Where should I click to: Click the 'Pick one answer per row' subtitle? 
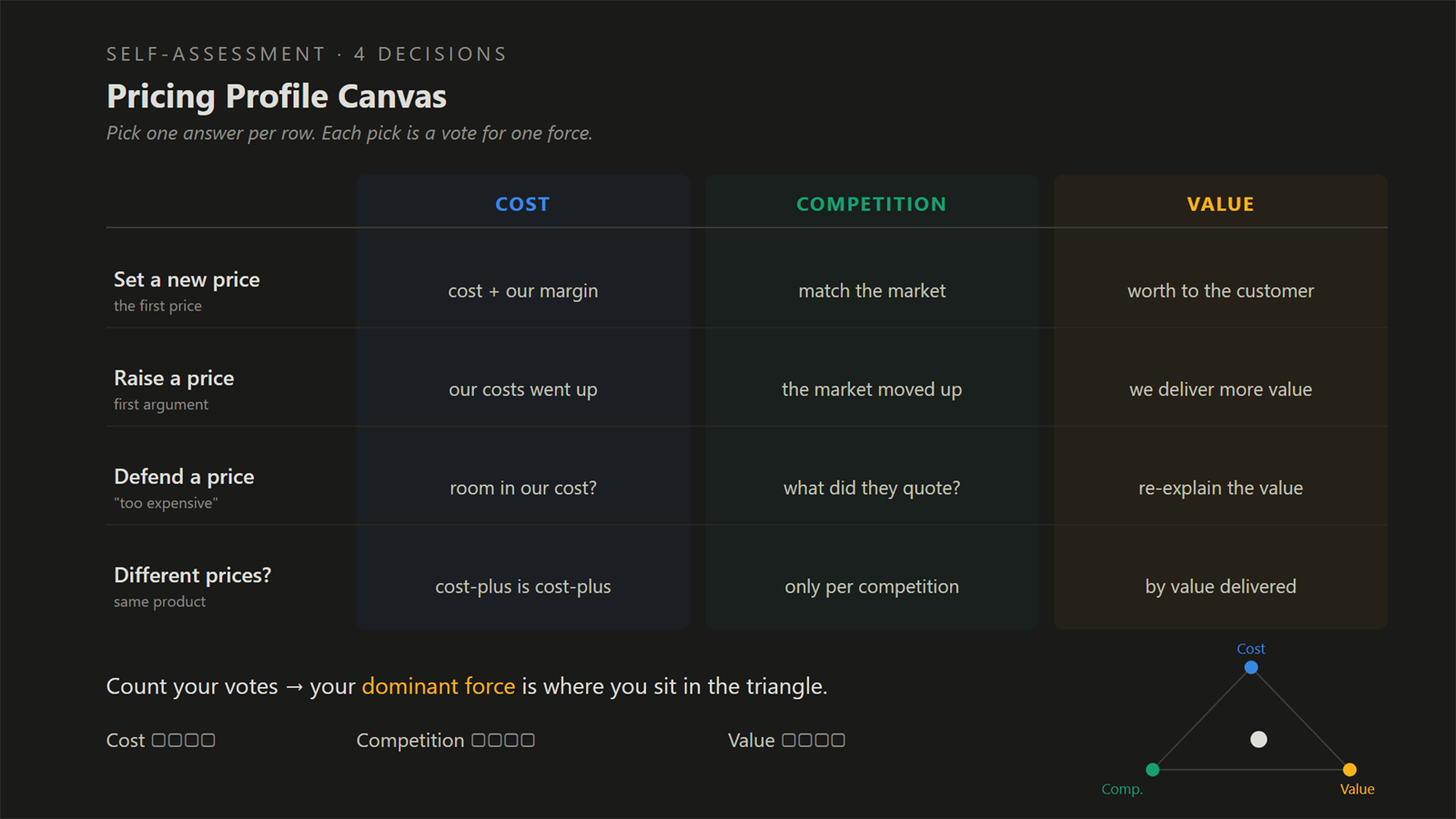pos(349,133)
